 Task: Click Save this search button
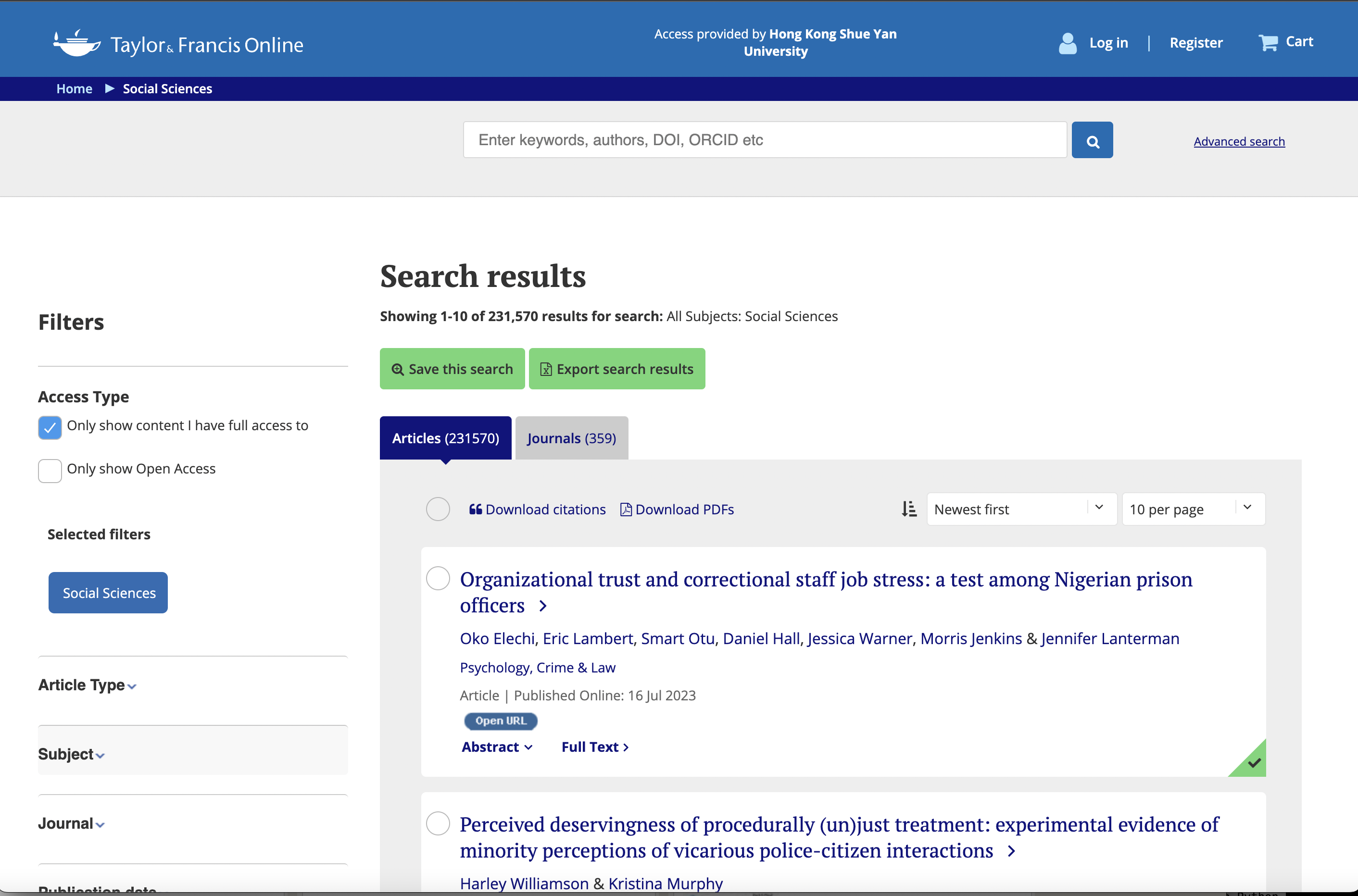(452, 369)
